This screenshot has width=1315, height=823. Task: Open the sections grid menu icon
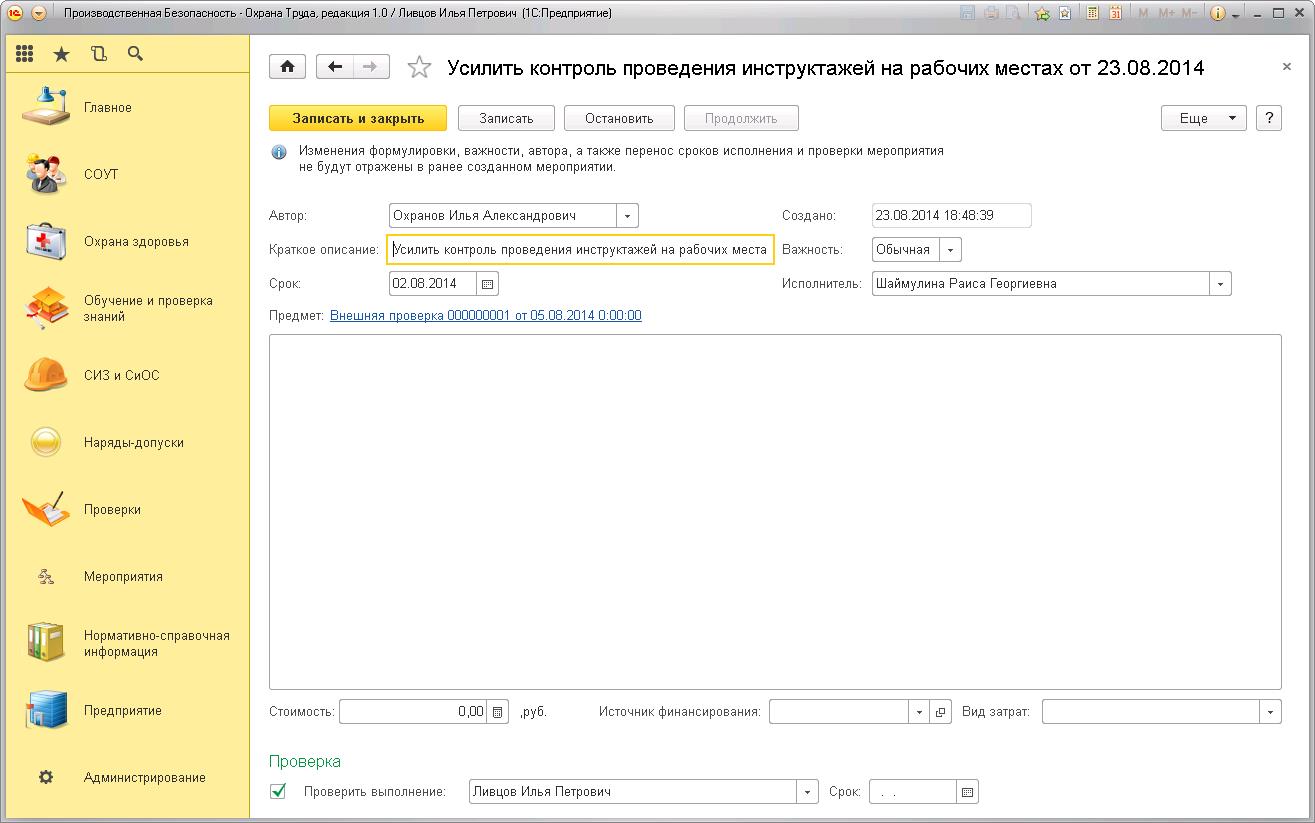coord(25,54)
